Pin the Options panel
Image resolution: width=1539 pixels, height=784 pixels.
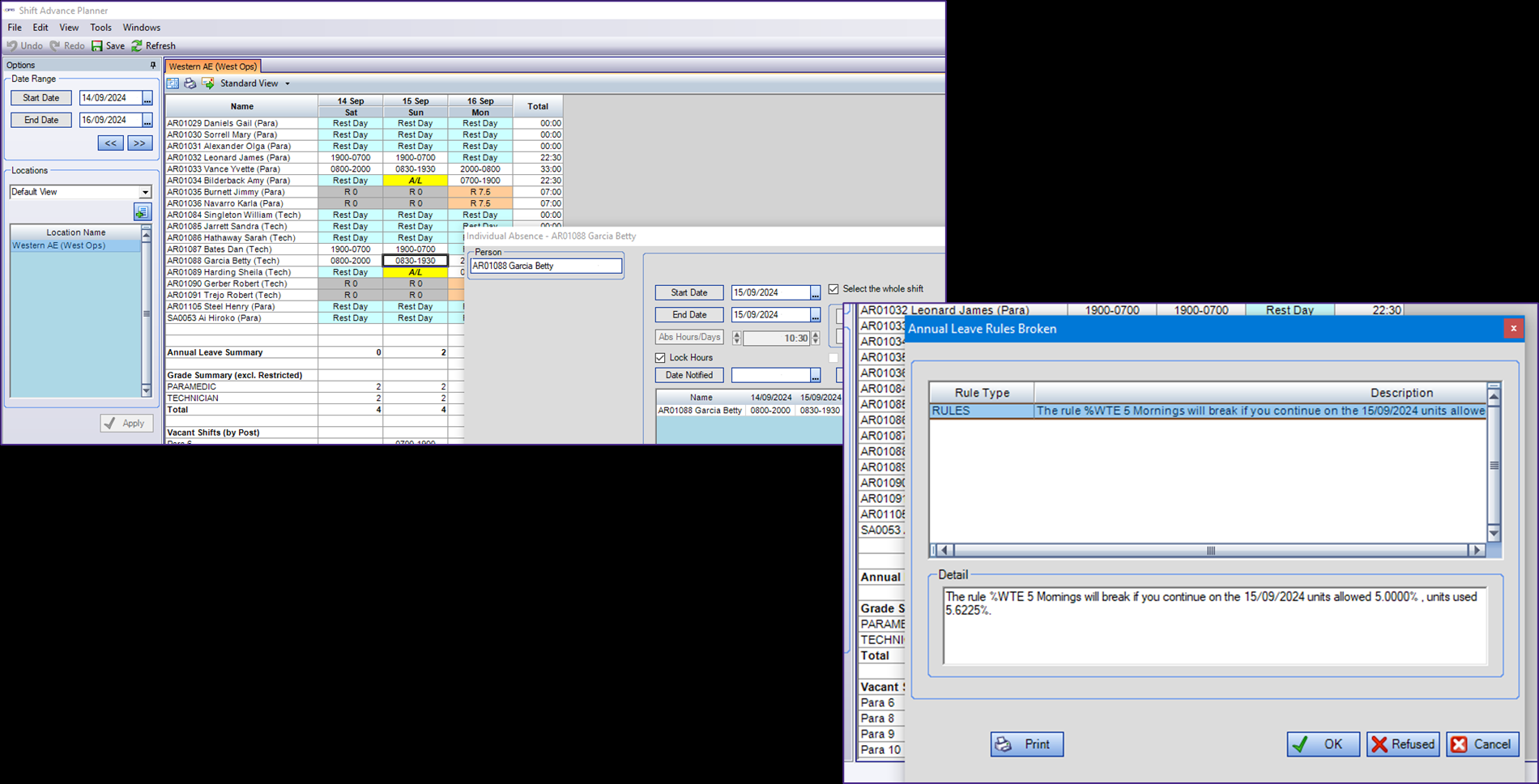coord(152,65)
